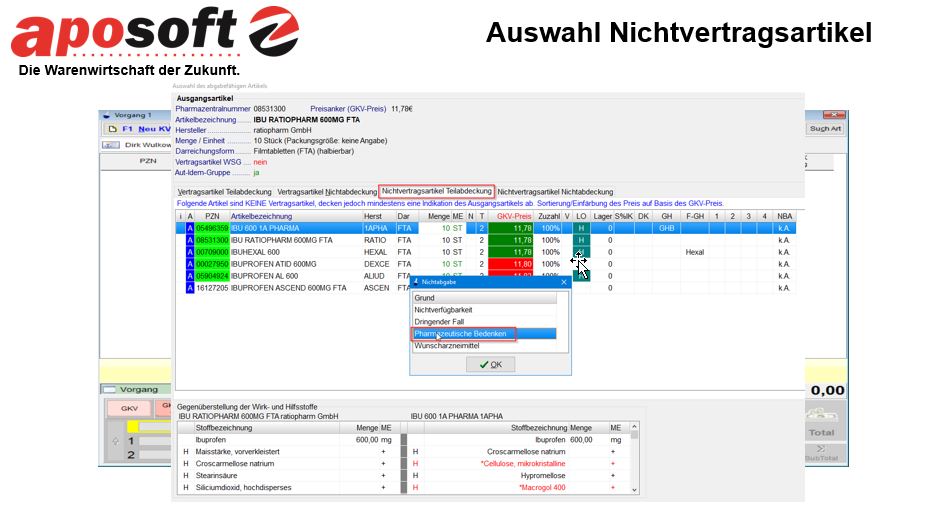Click left Stoffbezeichnung column header
933x515 pixels.
click(265, 428)
